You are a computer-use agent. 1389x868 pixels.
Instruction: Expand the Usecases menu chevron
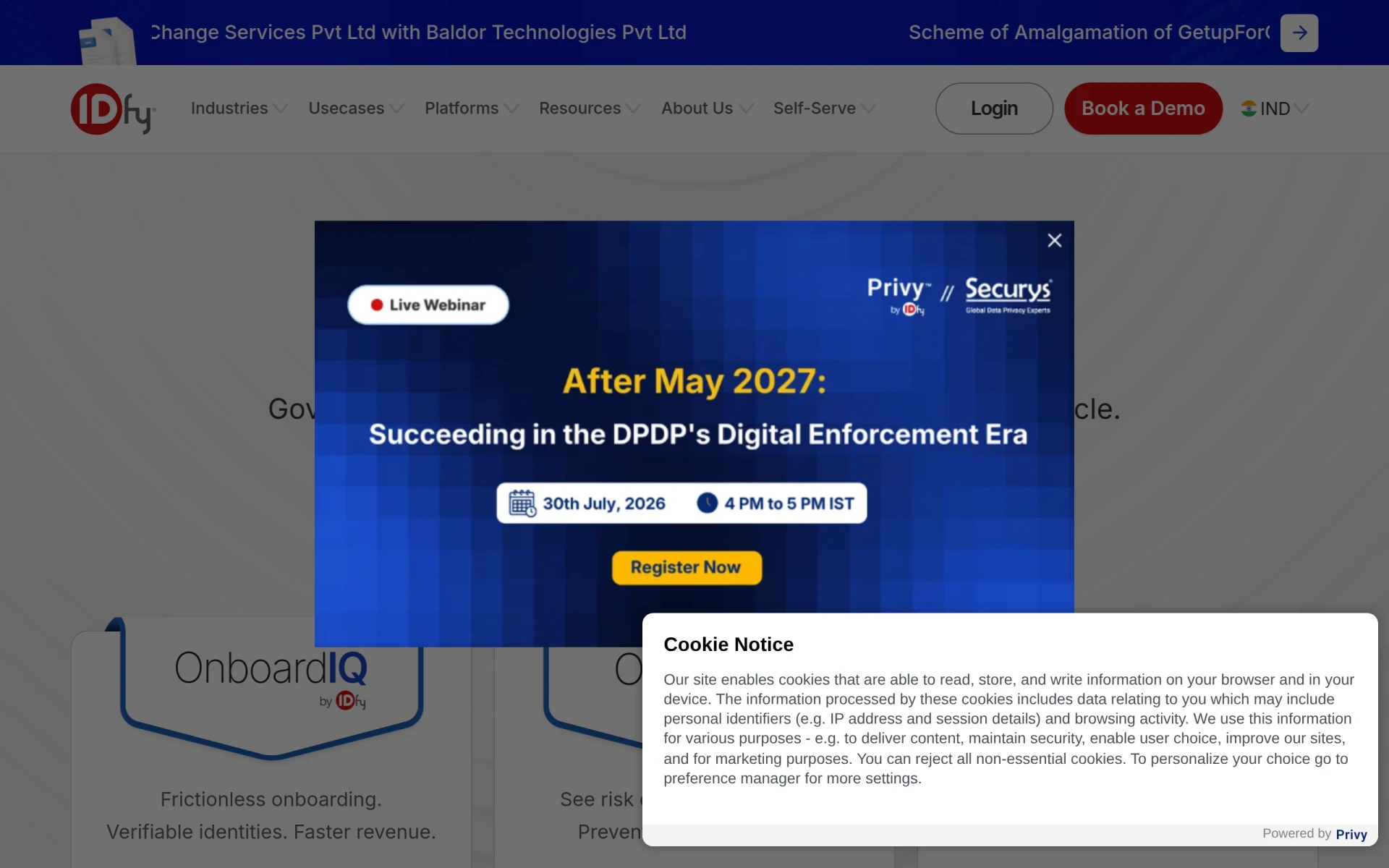click(396, 109)
